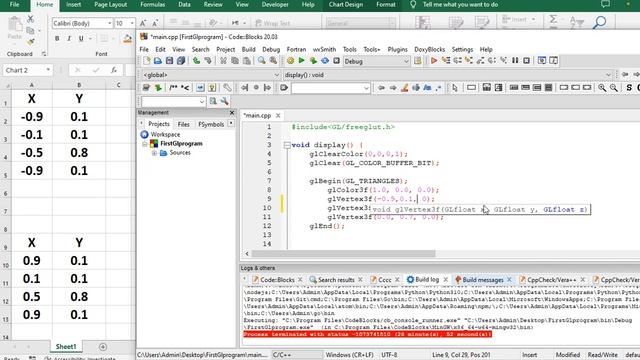Screen dimensions: 640x360
Task: Click the blue Rebuild icon
Action: (x=325, y=61)
